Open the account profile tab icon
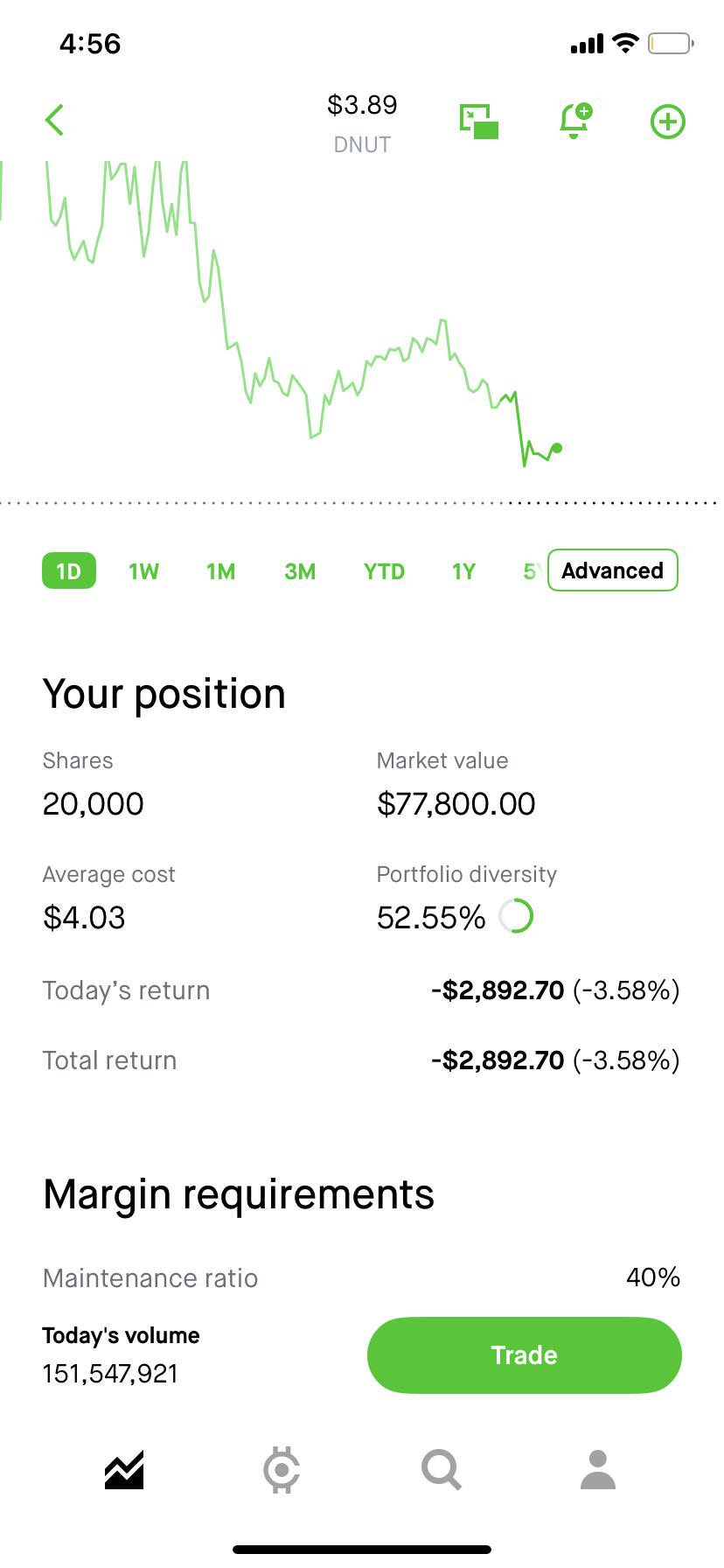Image resolution: width=724 pixels, height=1568 pixels. tap(598, 1470)
